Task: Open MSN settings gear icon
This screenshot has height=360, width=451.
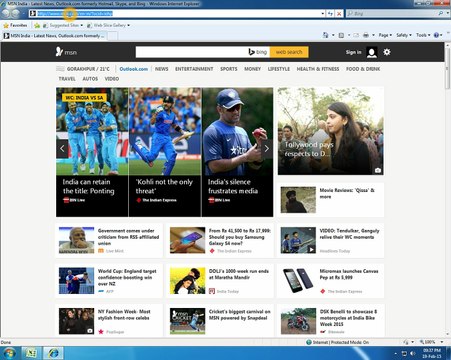Action: point(387,52)
